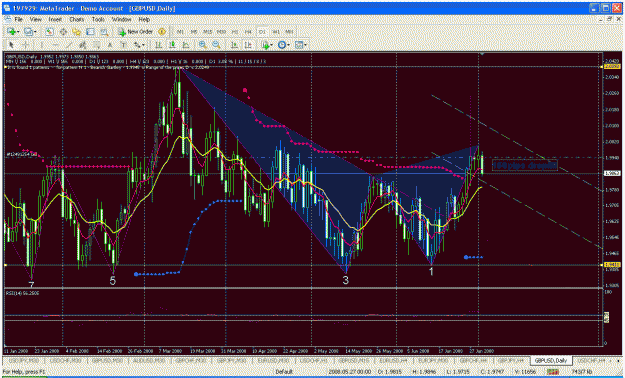Switch to the AUDUSD,M30 chart tab

150,360
